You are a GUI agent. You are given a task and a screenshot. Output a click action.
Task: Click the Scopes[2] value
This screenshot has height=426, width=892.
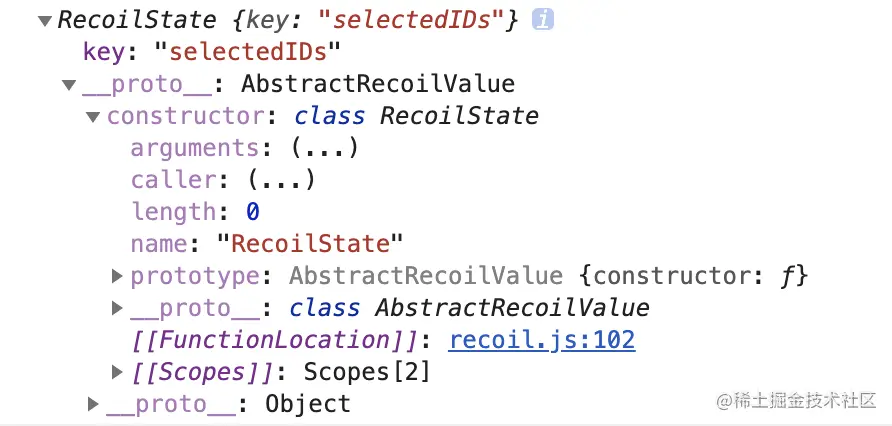(367, 372)
